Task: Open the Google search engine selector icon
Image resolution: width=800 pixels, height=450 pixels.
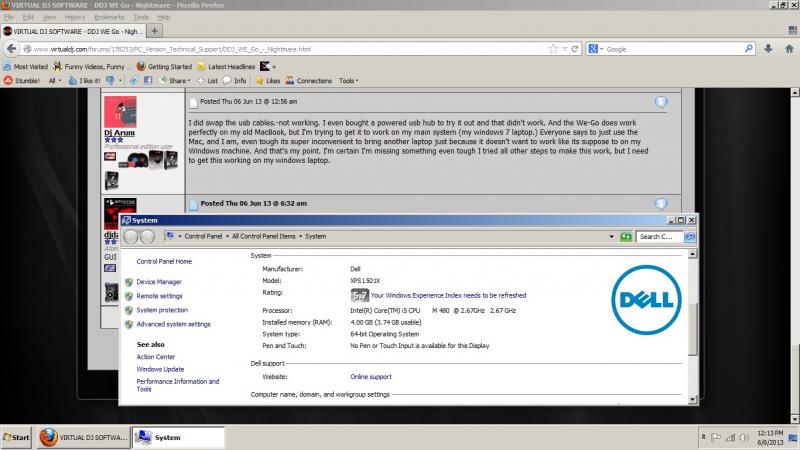Action: click(x=595, y=49)
